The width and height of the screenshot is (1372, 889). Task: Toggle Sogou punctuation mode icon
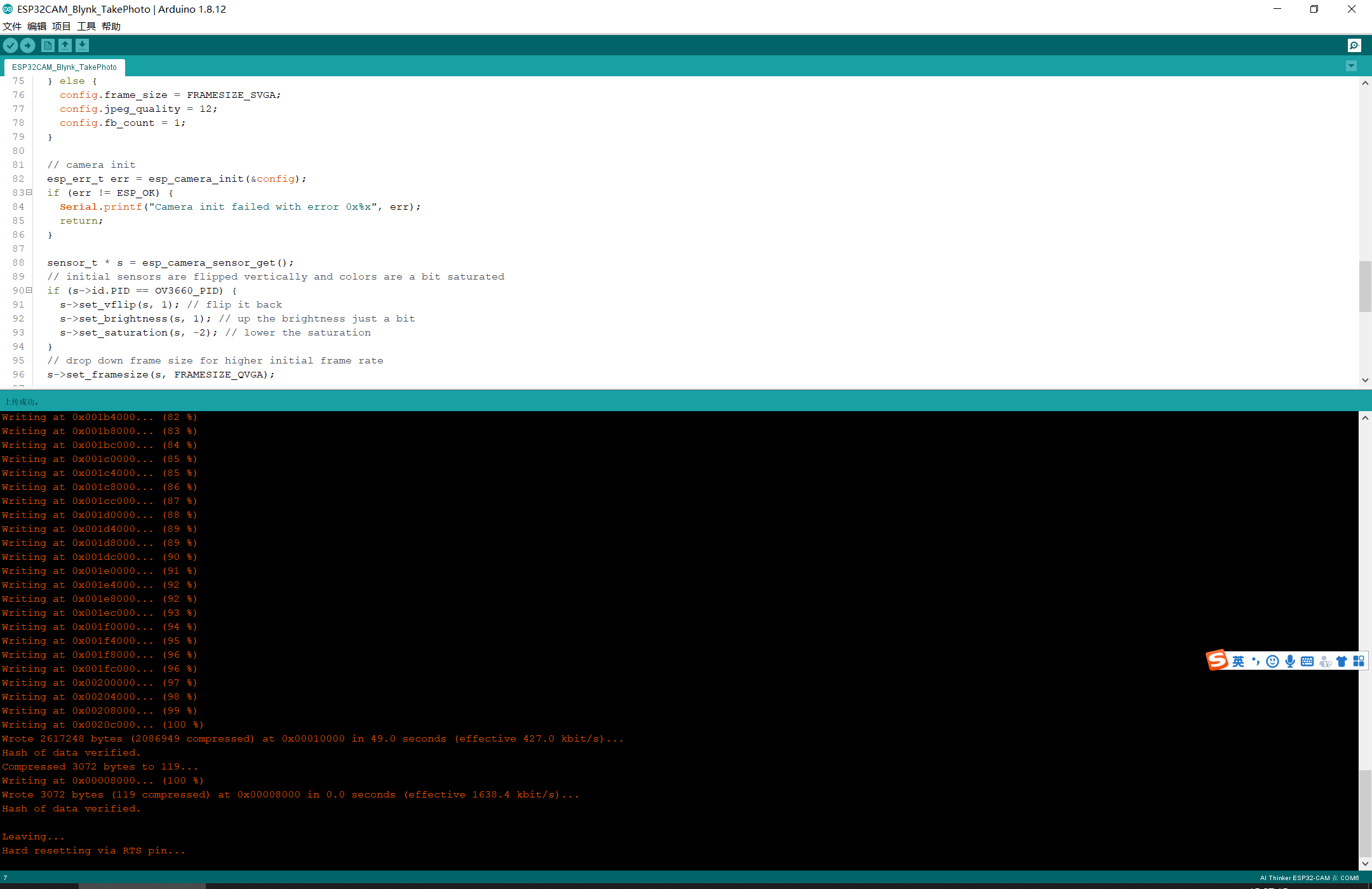point(1255,662)
